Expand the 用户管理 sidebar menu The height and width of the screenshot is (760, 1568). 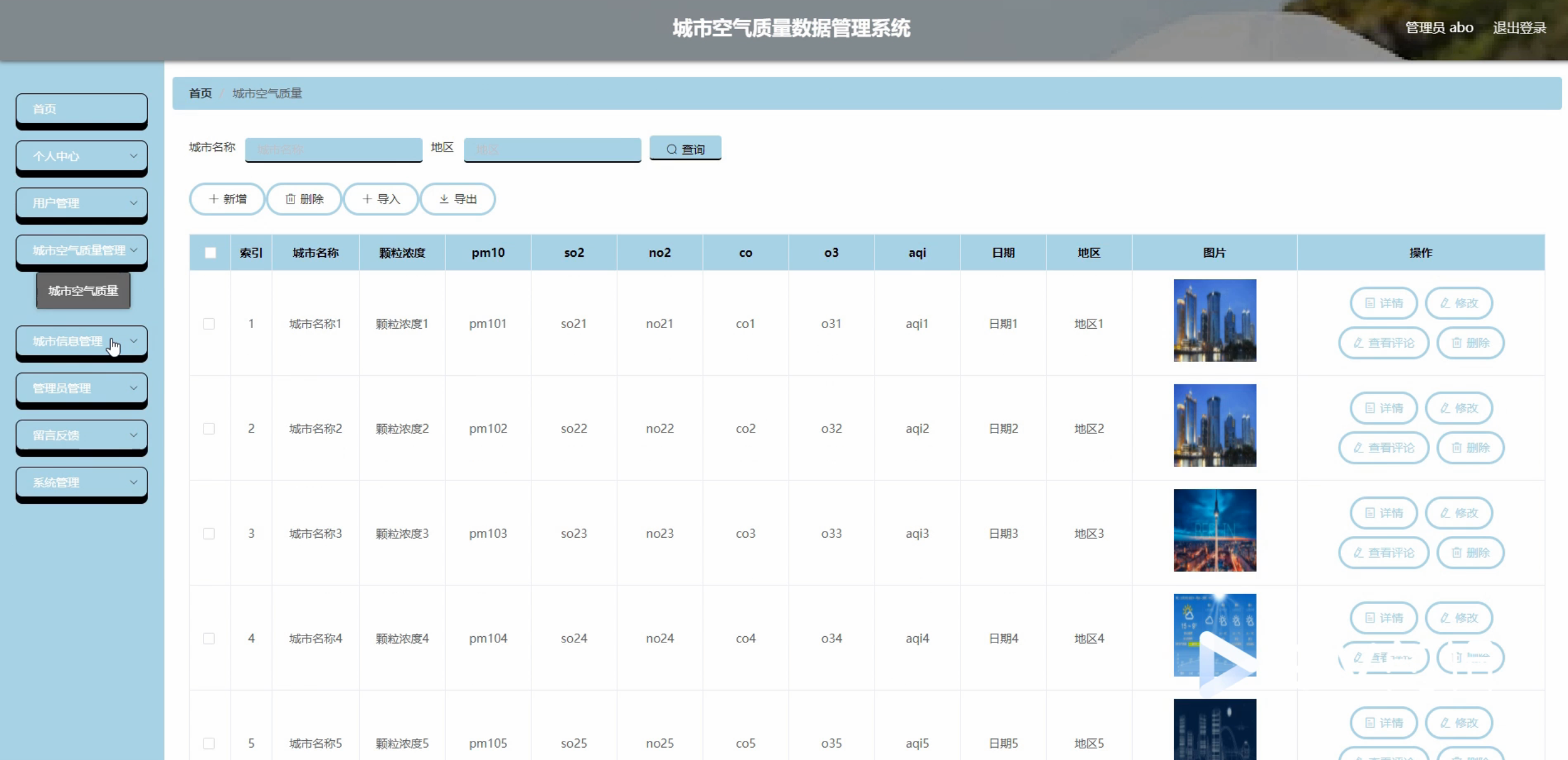coord(82,203)
